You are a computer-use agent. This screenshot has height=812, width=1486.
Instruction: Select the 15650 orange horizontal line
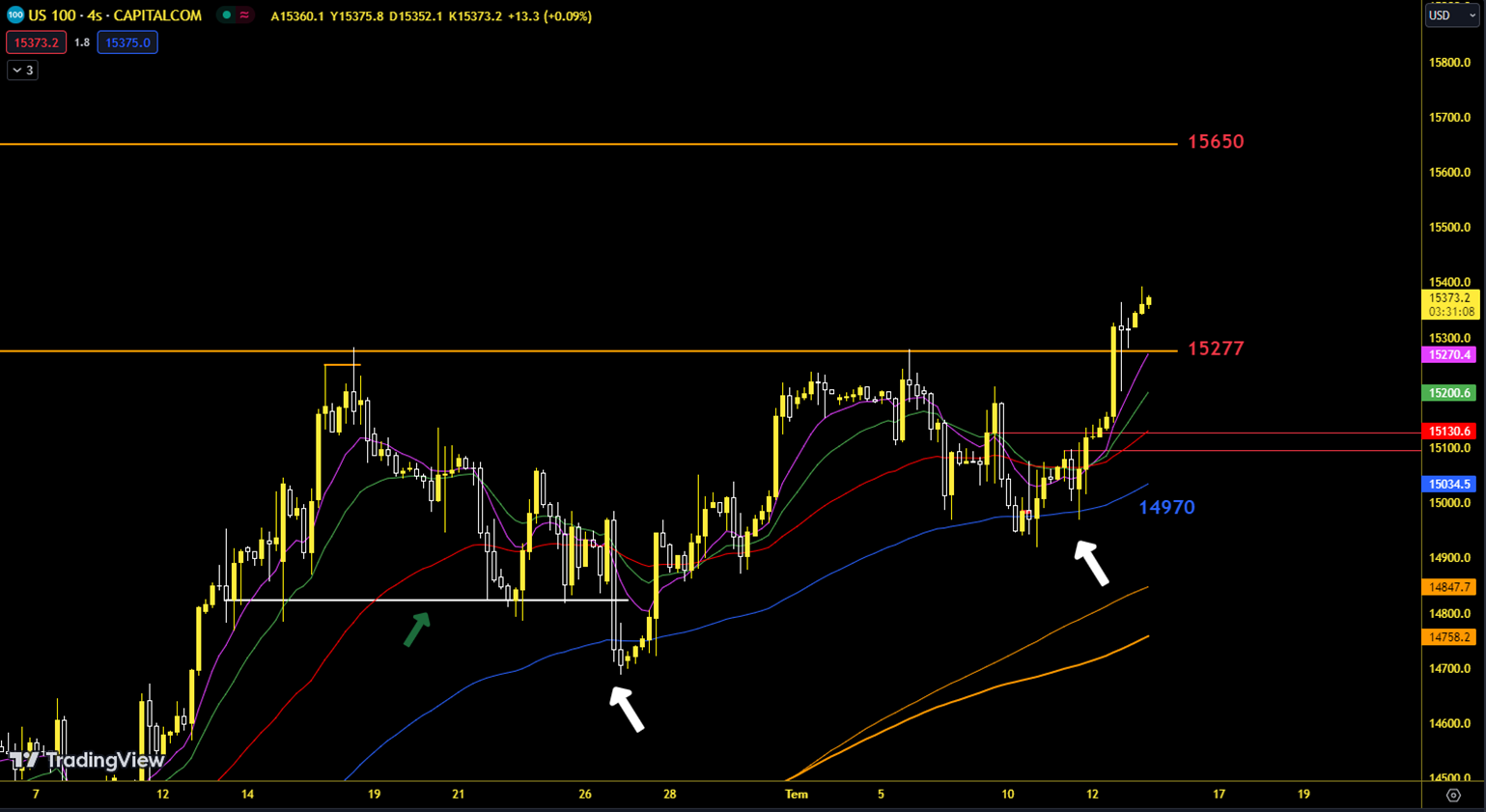(x=579, y=144)
